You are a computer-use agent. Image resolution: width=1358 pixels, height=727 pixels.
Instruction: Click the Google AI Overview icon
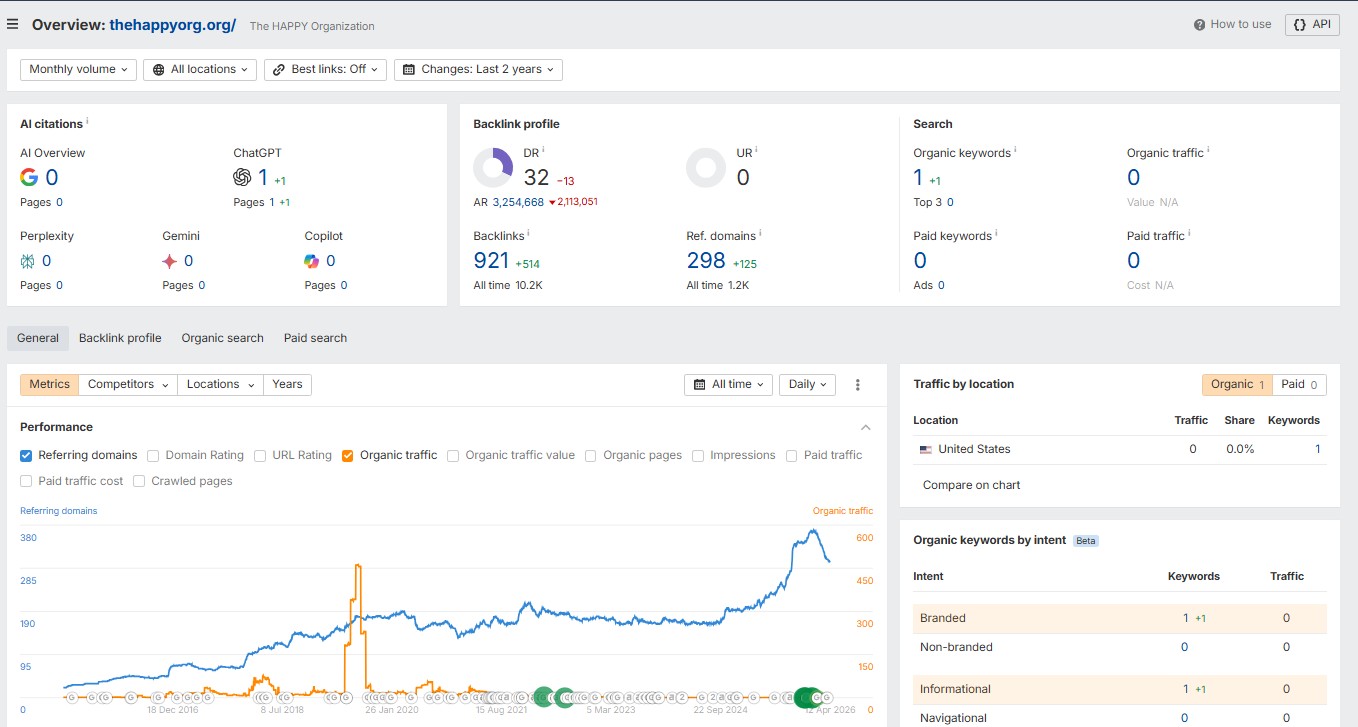[29, 177]
